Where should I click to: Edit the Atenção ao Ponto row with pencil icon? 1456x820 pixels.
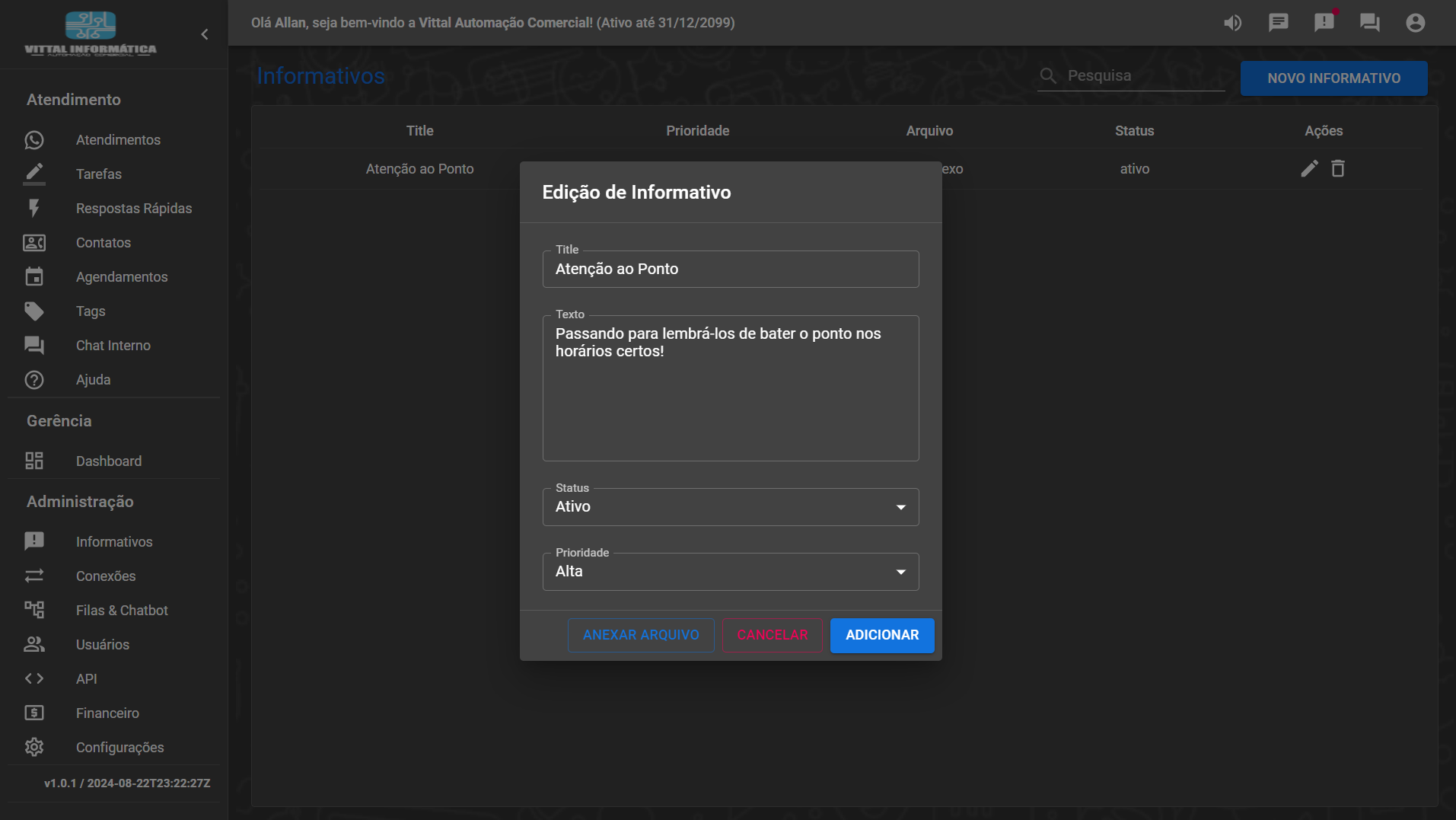pyautogui.click(x=1309, y=168)
